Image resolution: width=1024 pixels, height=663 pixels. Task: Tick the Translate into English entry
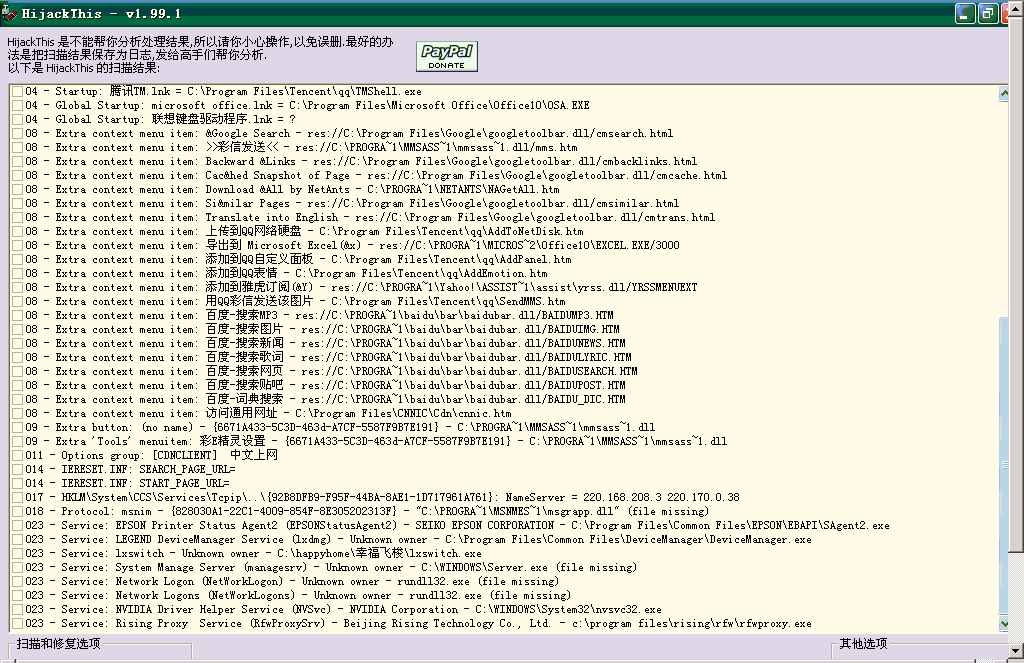point(18,218)
